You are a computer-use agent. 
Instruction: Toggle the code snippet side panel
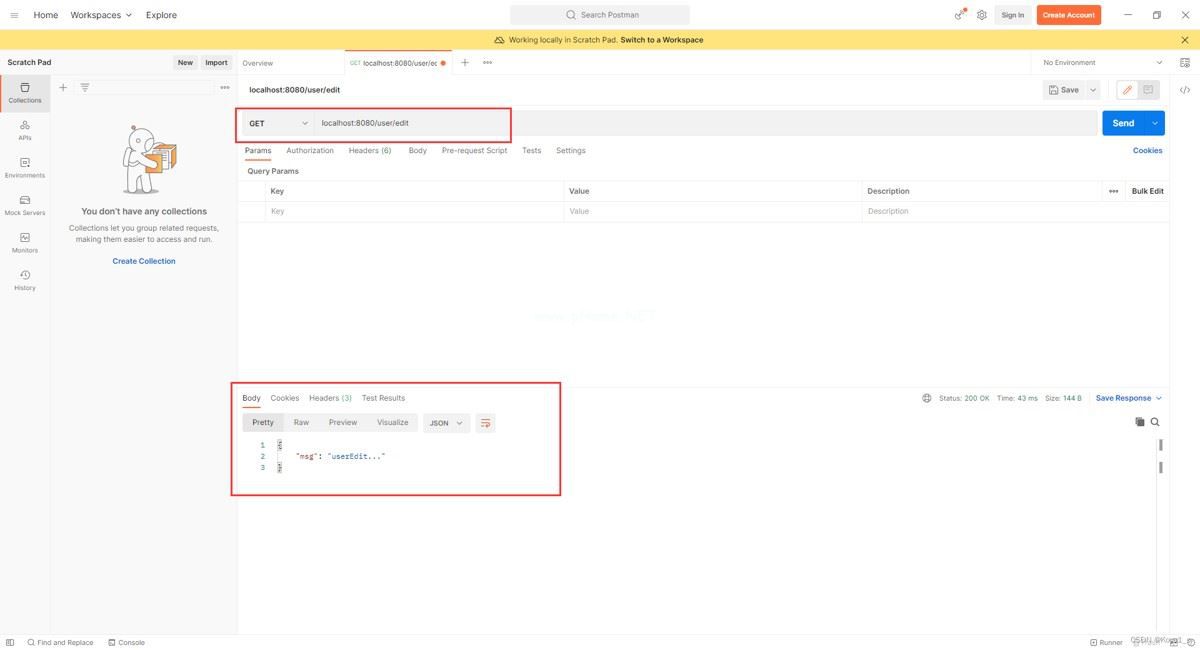tap(1185, 90)
